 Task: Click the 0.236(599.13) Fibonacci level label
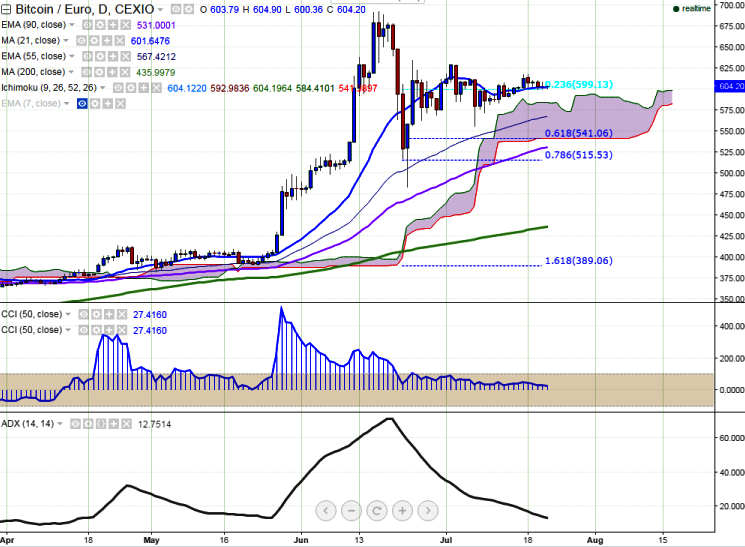tap(579, 84)
